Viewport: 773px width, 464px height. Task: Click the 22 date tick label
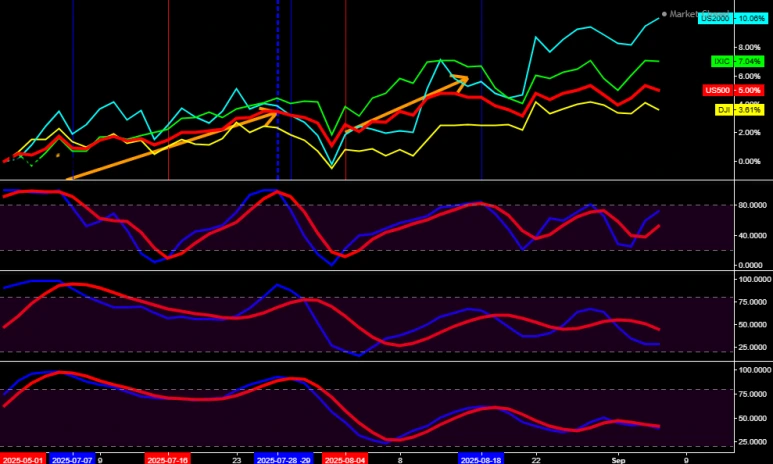(536, 460)
